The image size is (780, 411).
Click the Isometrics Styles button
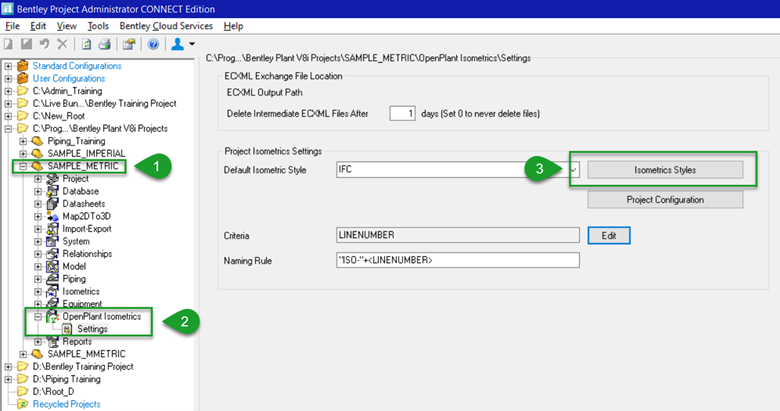665,170
